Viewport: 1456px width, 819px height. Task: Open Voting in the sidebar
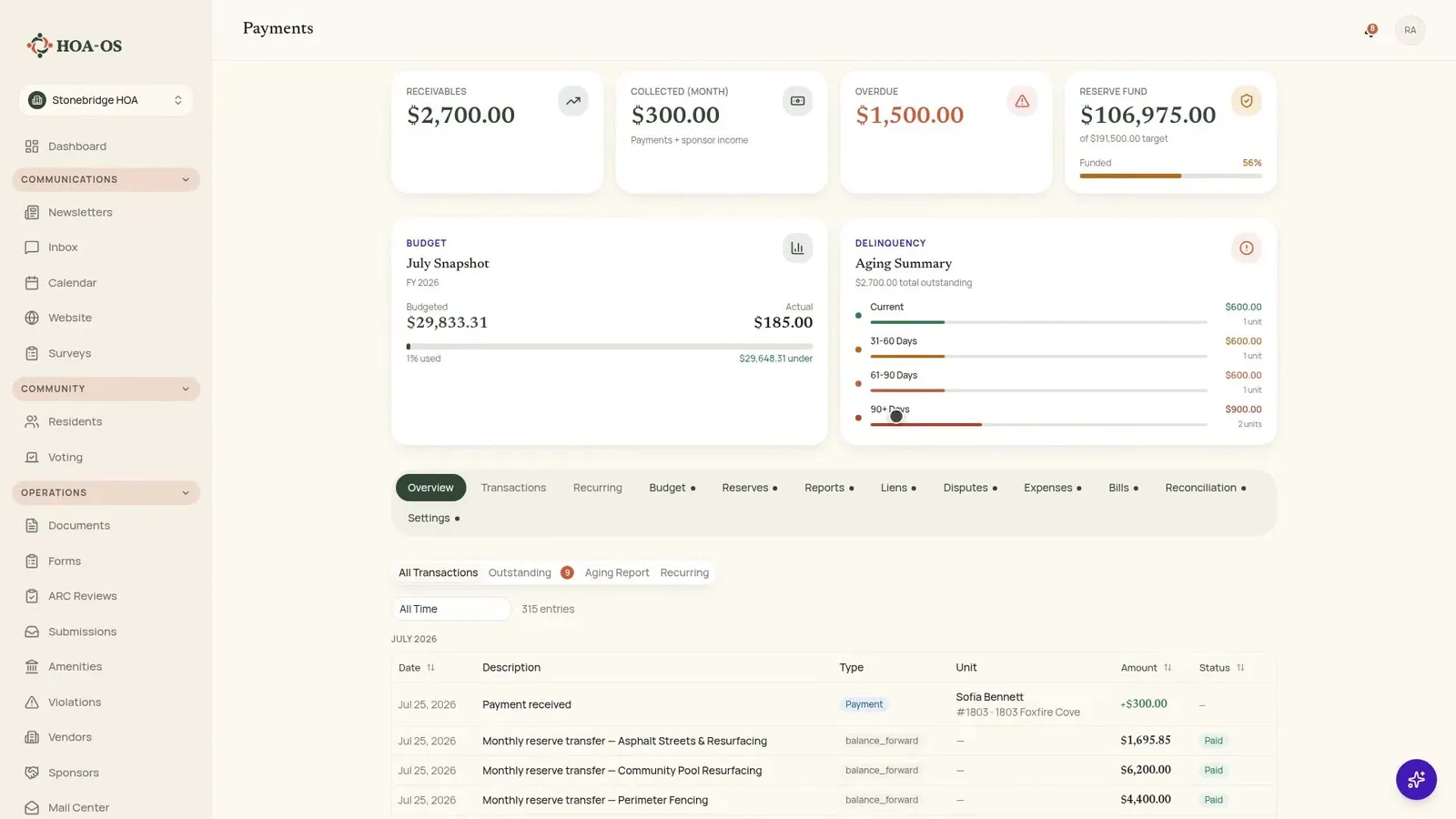tap(106, 457)
